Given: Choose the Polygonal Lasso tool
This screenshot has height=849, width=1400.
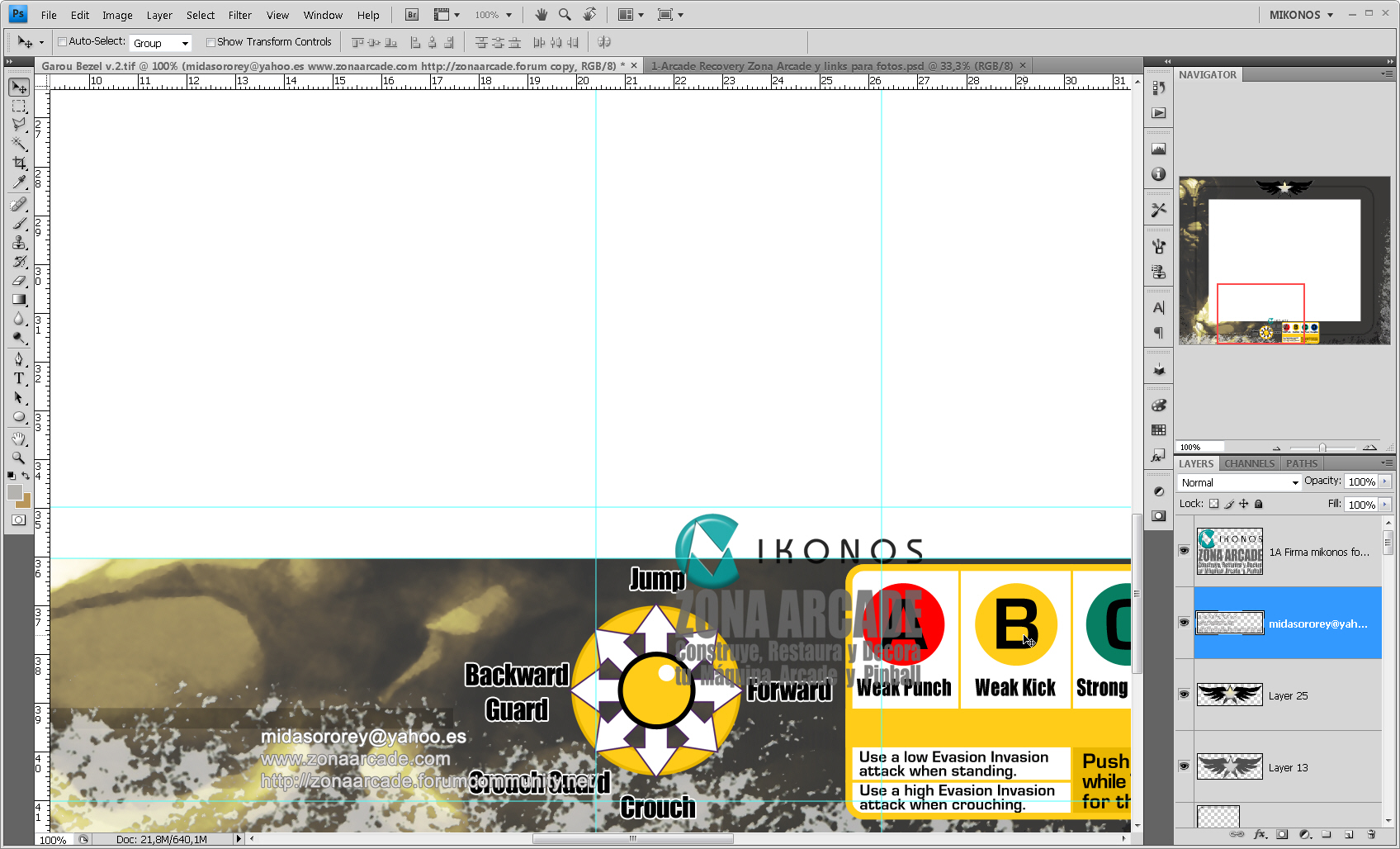Looking at the screenshot, I should point(19,125).
